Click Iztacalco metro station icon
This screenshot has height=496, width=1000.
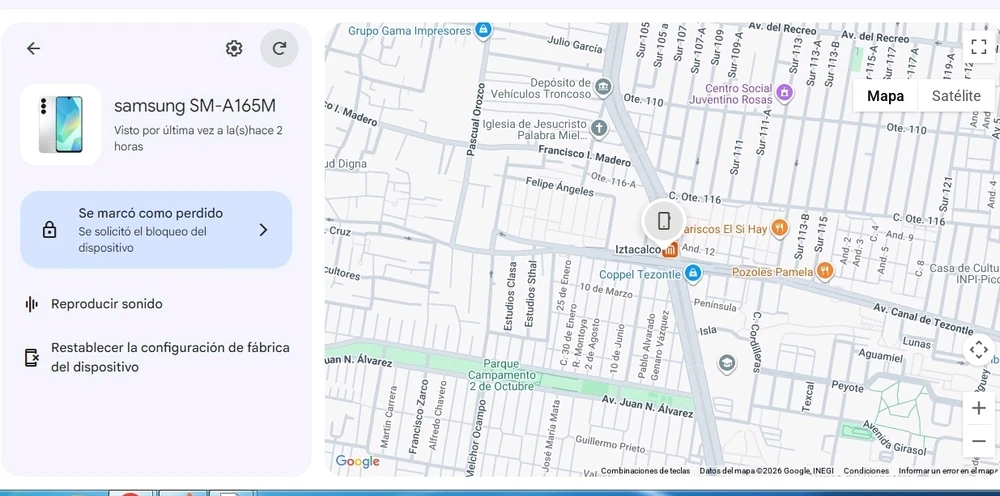(670, 250)
